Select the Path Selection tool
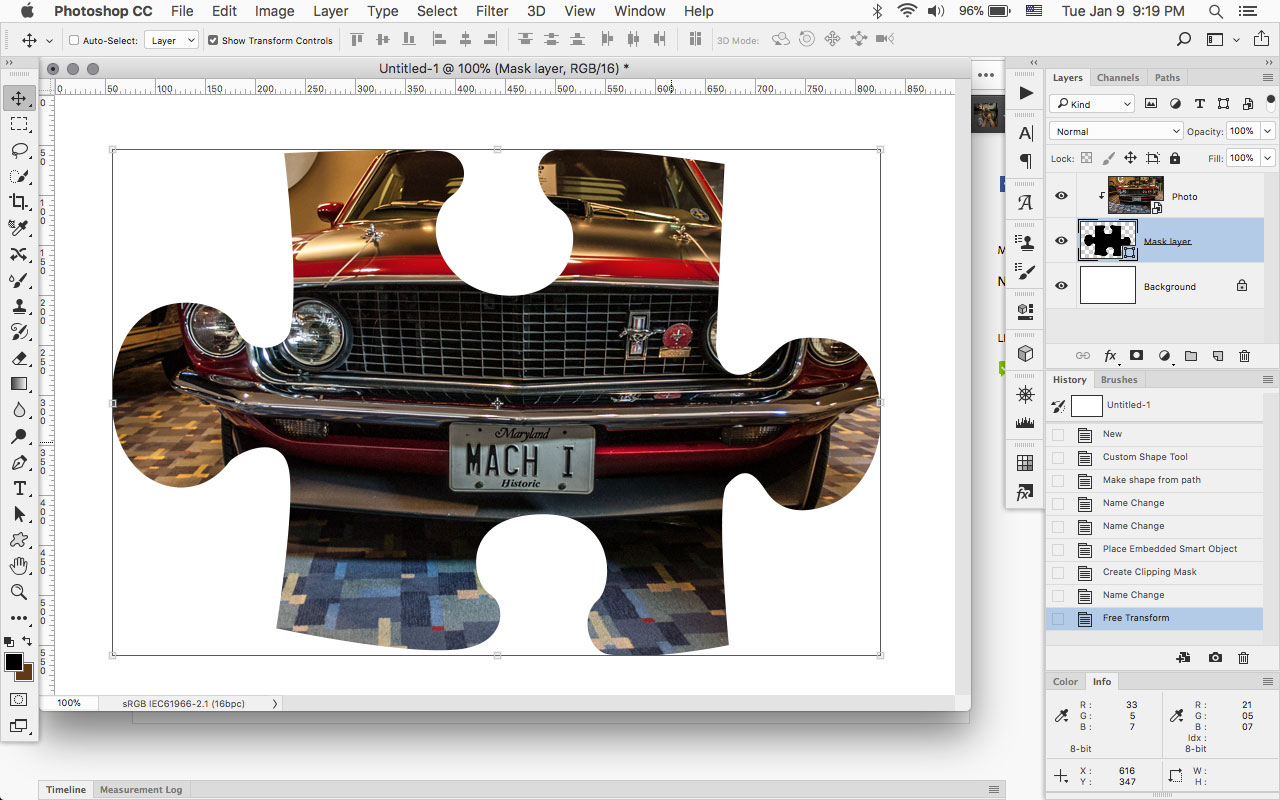 pos(19,514)
